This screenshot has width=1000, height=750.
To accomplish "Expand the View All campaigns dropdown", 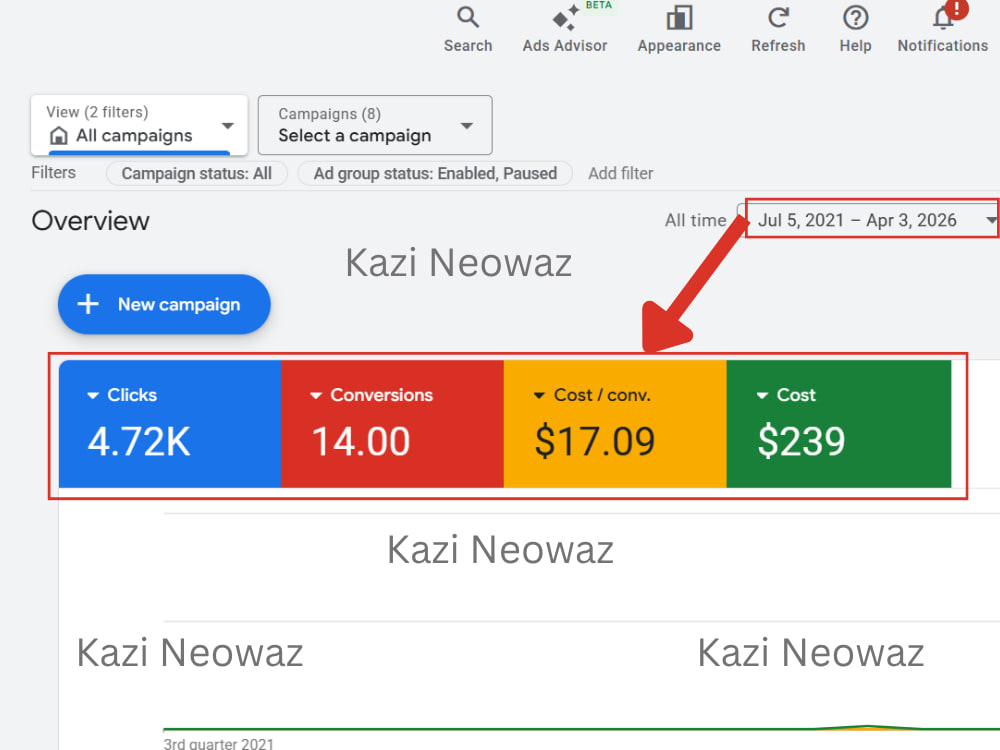I will (139, 124).
